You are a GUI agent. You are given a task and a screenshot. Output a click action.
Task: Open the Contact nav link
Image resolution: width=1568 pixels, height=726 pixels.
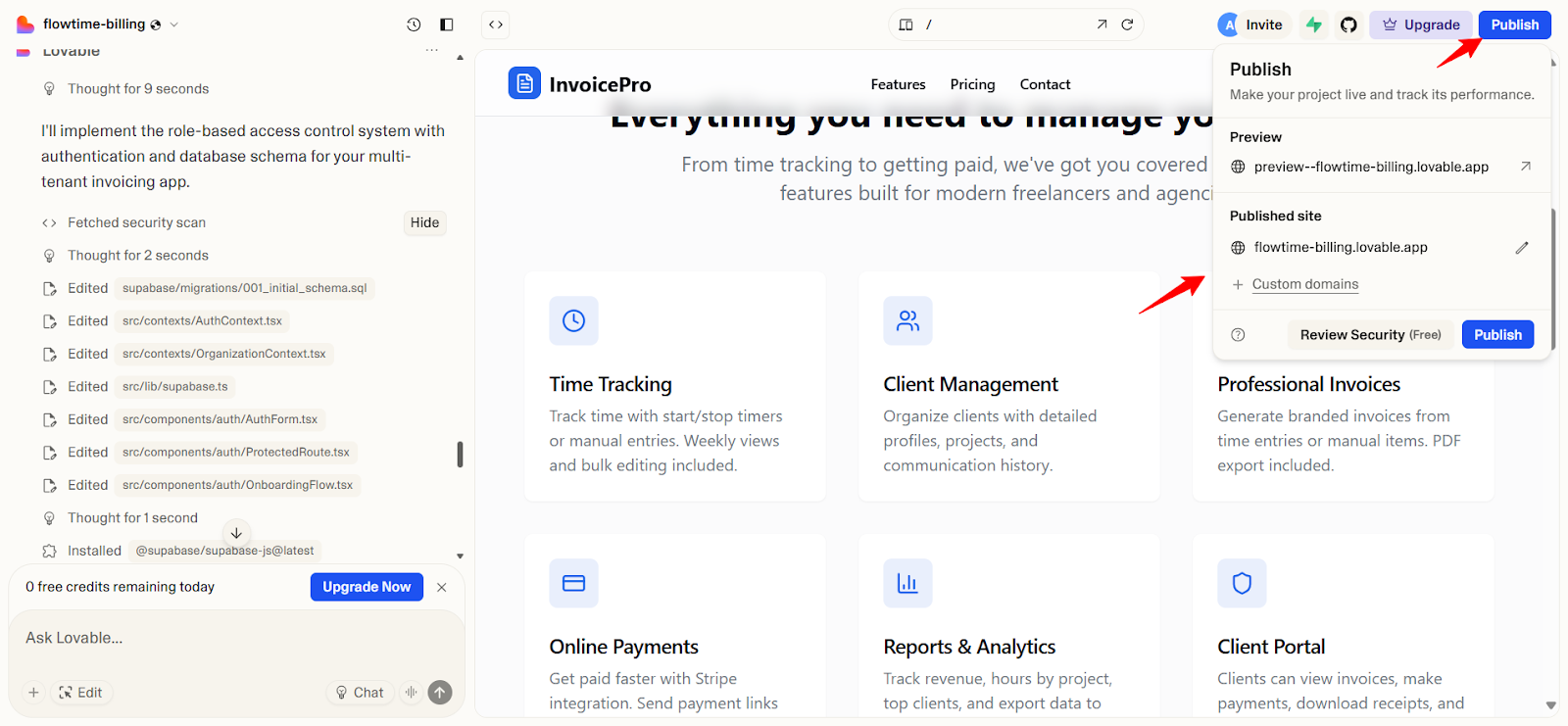(x=1045, y=84)
